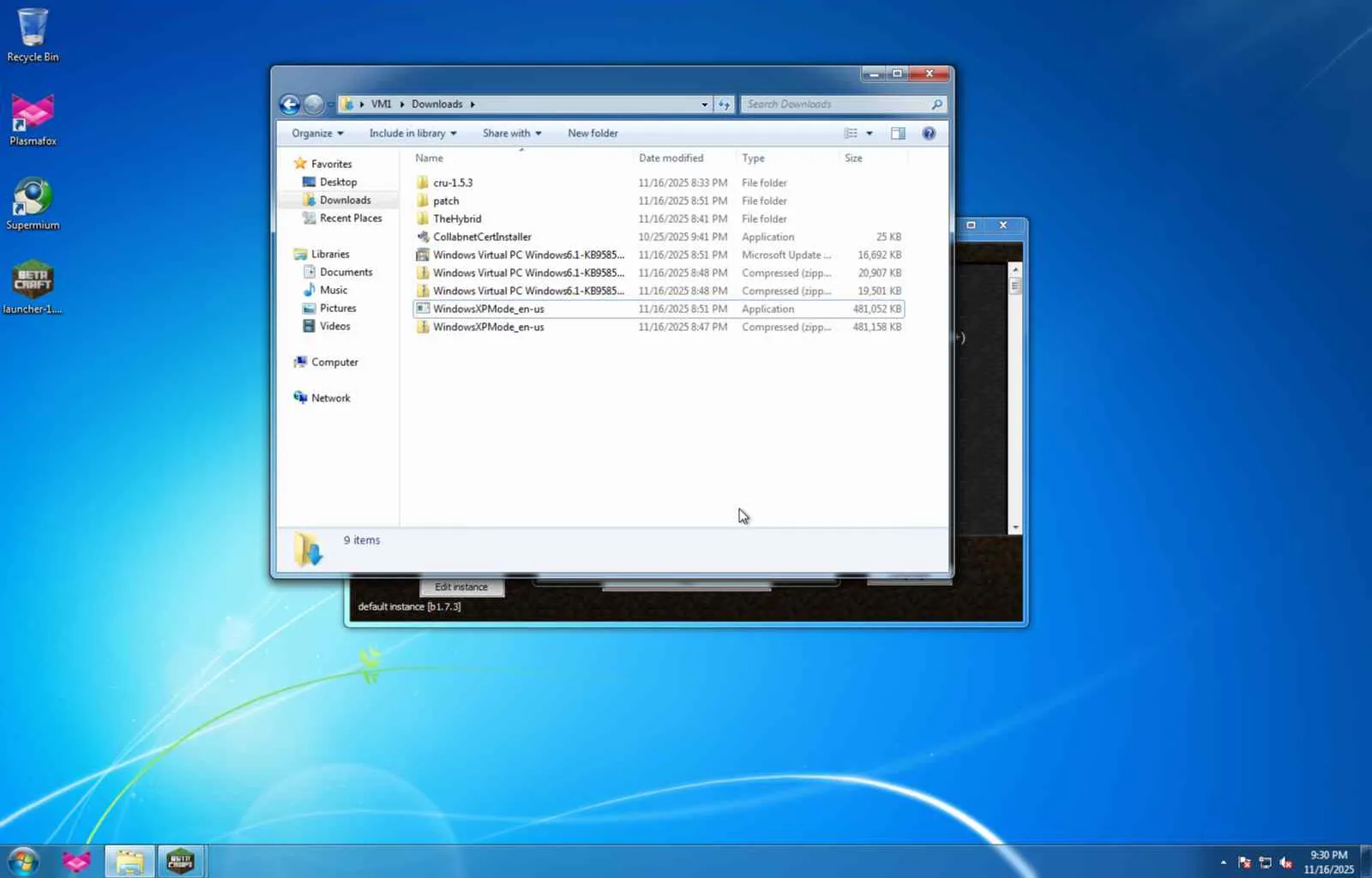Select the WindowsXPMode_en-us Application file

(x=659, y=309)
